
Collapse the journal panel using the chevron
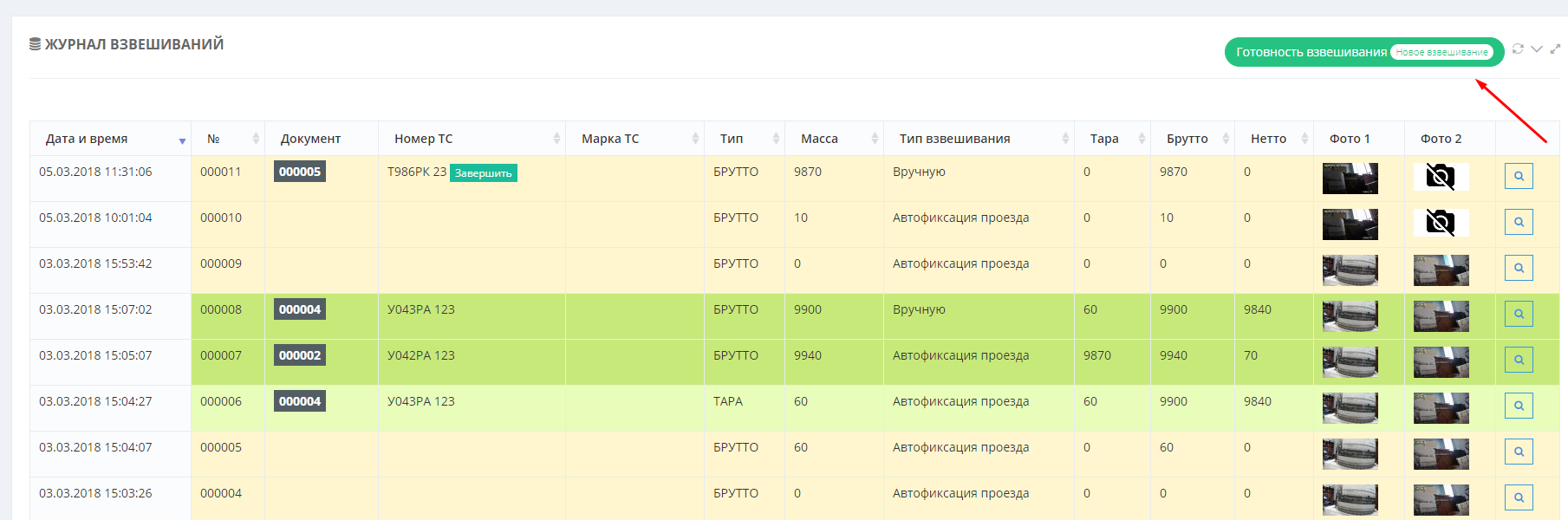(1536, 49)
